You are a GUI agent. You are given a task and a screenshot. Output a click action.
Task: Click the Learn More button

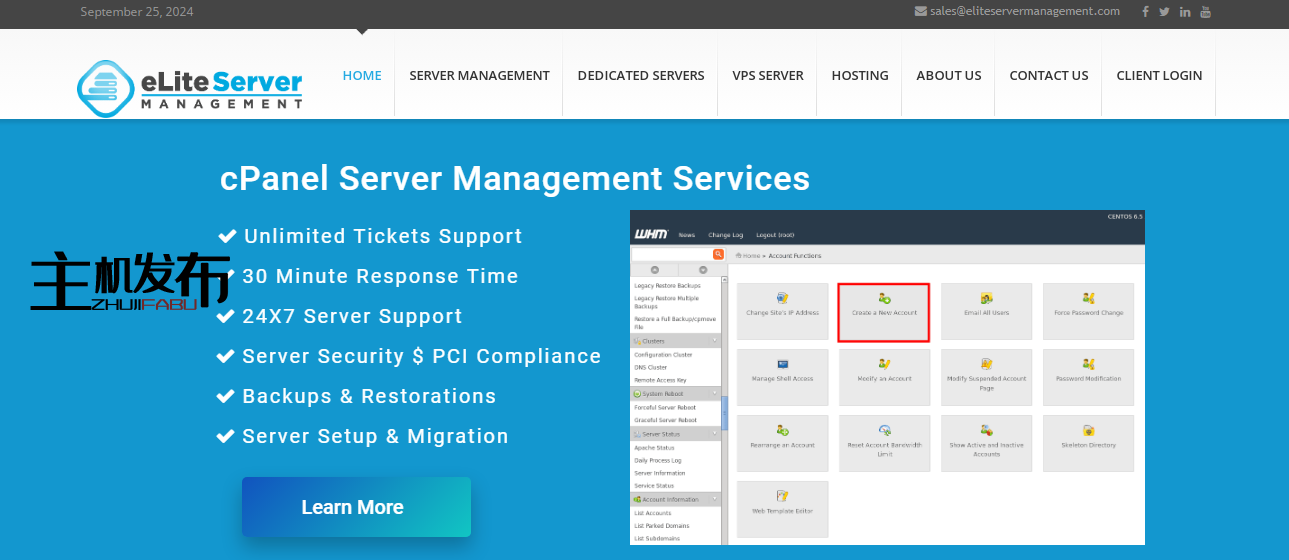click(356, 507)
